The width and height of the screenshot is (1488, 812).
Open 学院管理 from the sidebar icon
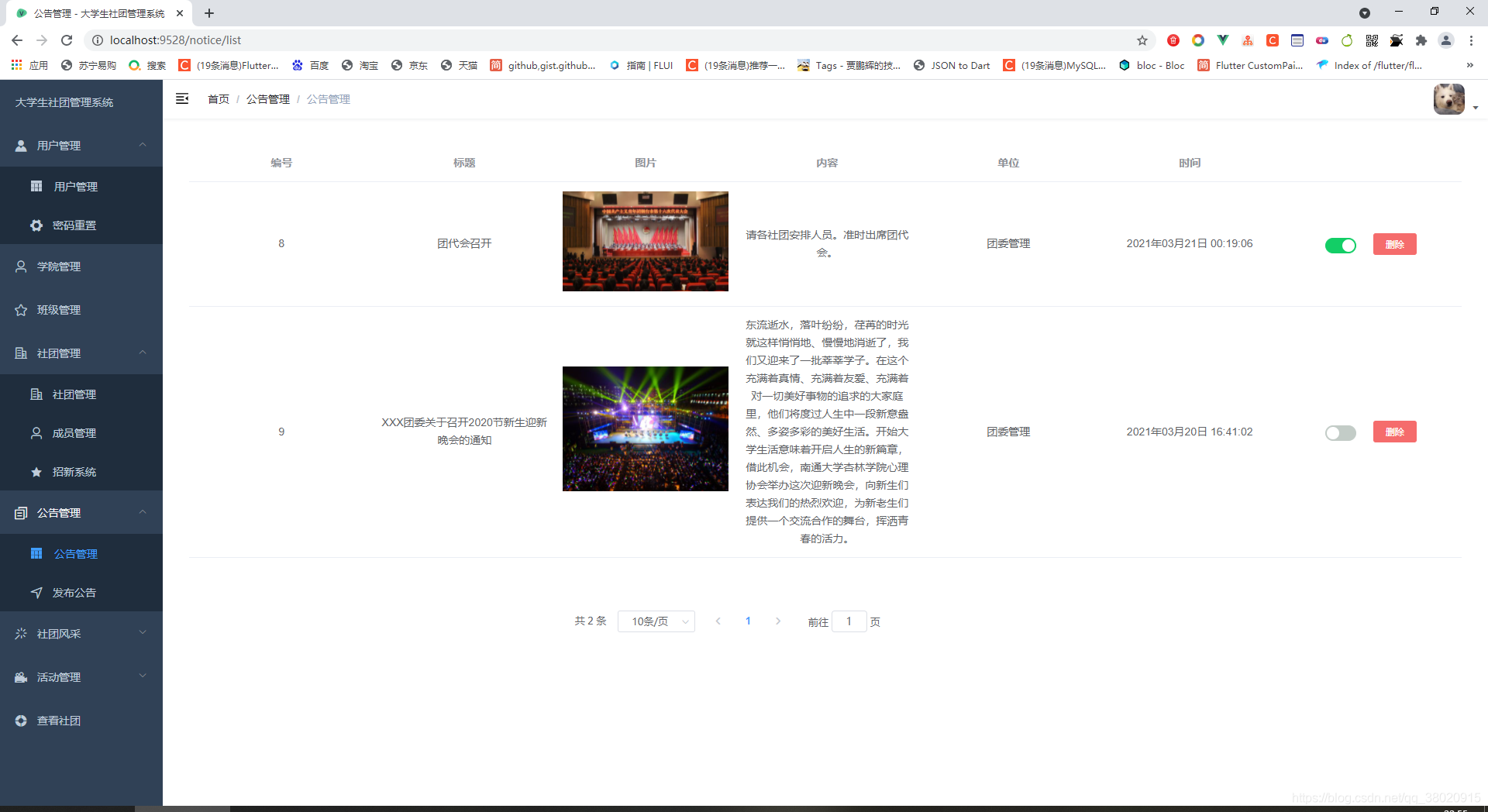[19, 267]
